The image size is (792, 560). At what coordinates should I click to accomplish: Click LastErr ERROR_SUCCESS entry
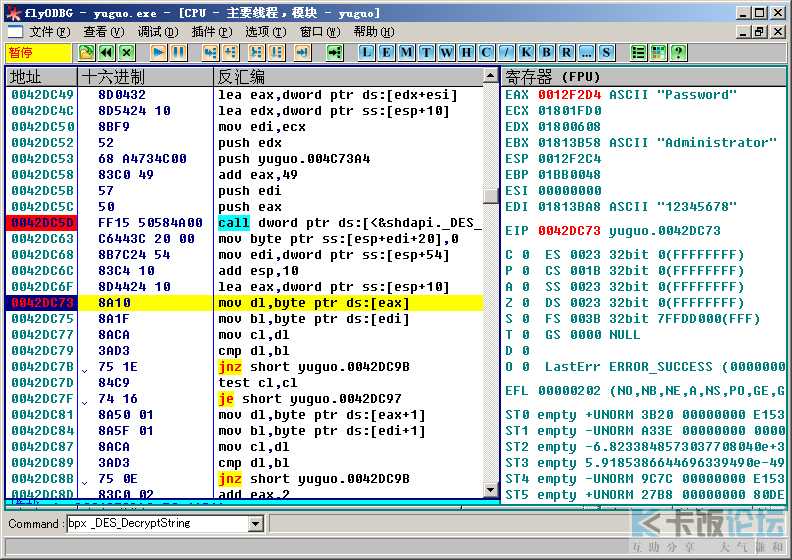pos(665,367)
